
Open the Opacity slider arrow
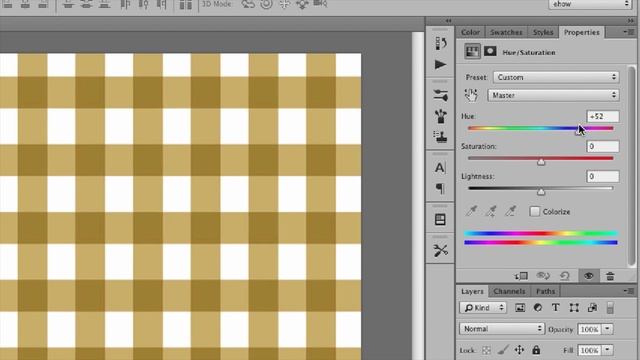coord(607,329)
